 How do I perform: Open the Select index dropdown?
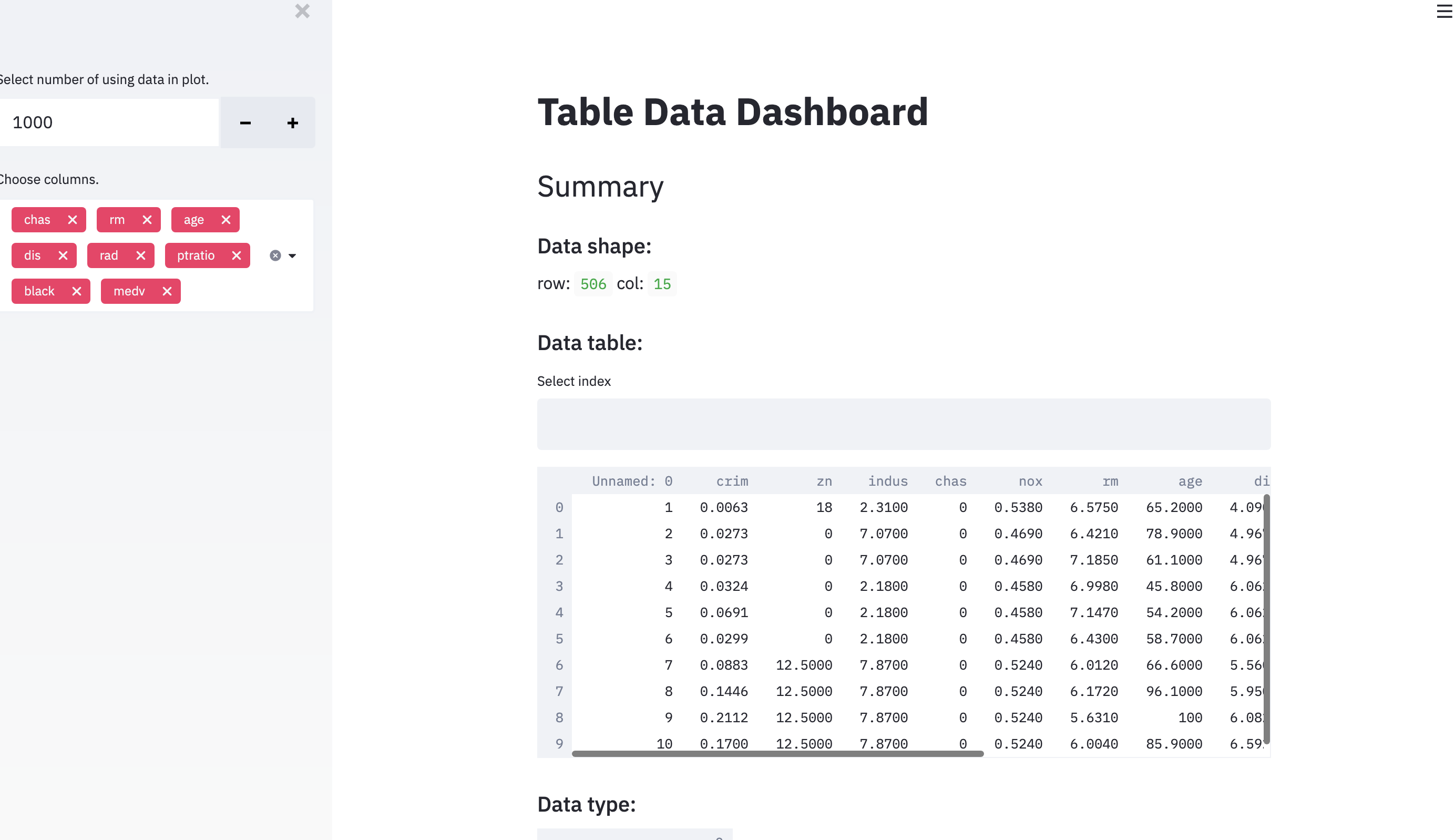coord(903,424)
